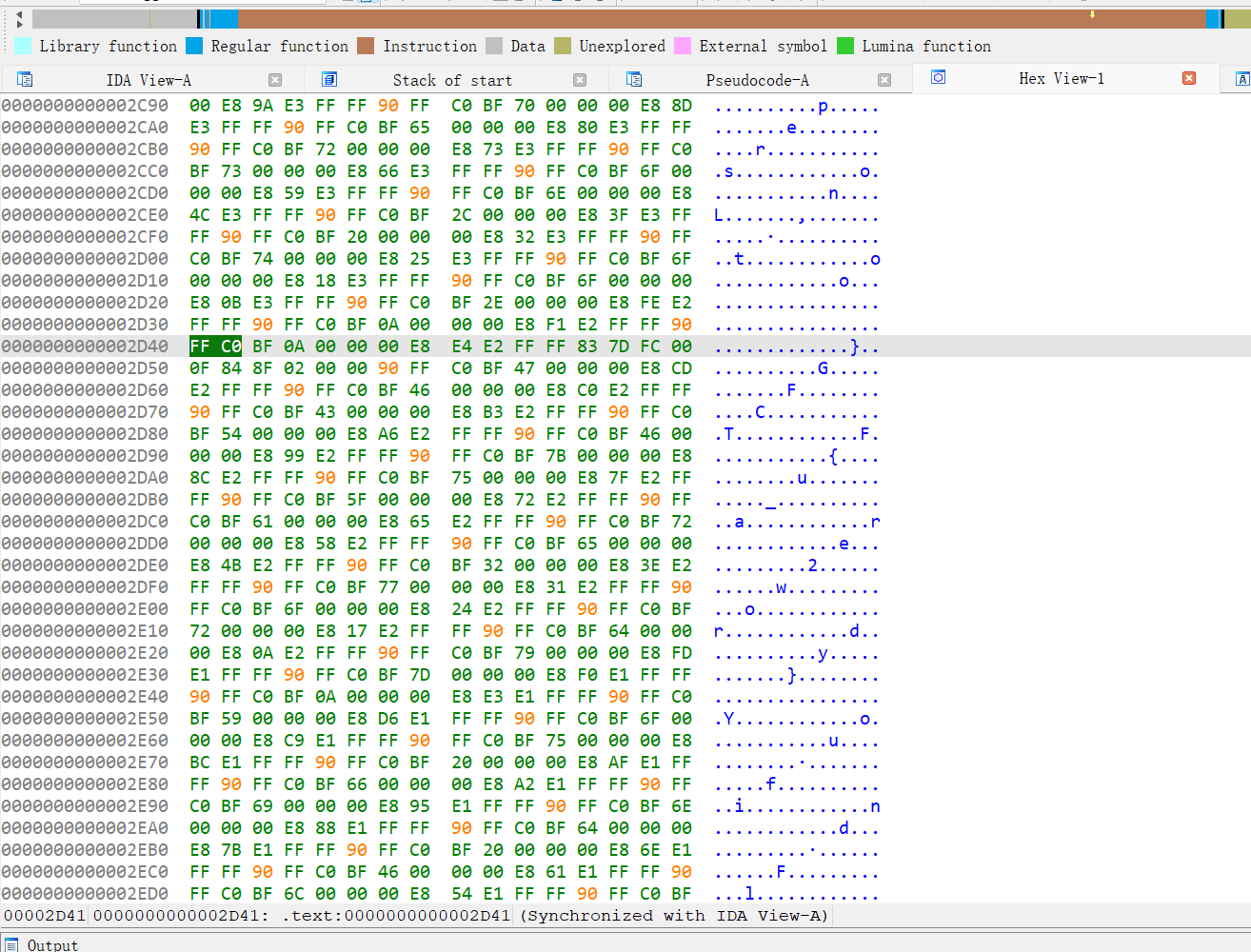This screenshot has height=952, width=1251.
Task: Click the Stack of start tab icon
Action: 329,79
